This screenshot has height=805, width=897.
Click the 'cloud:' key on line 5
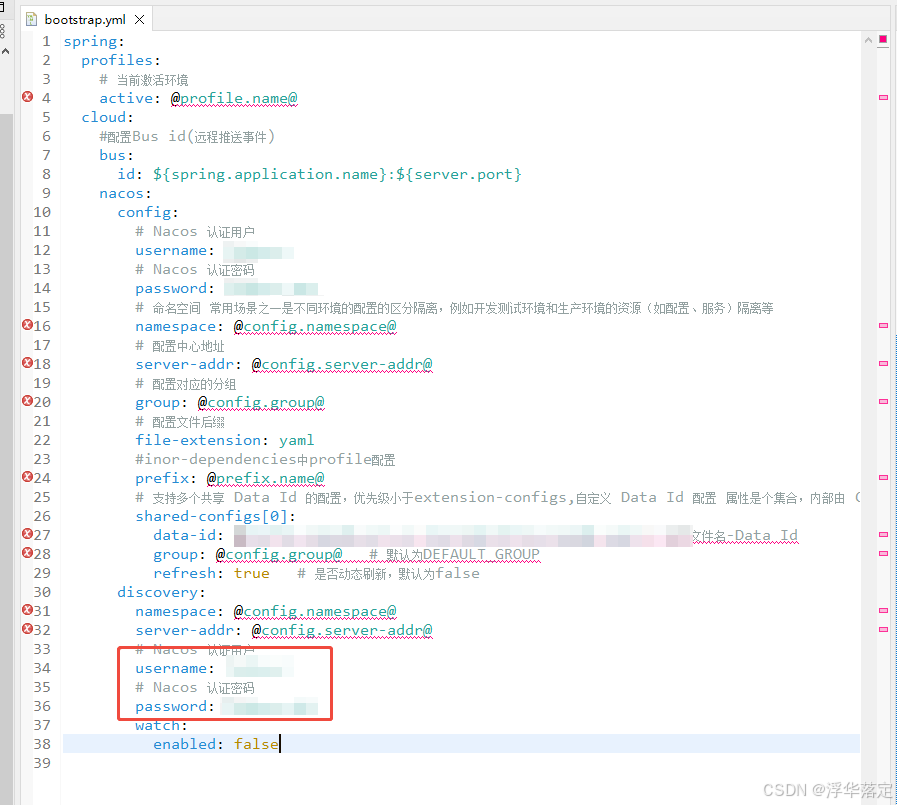click(107, 117)
